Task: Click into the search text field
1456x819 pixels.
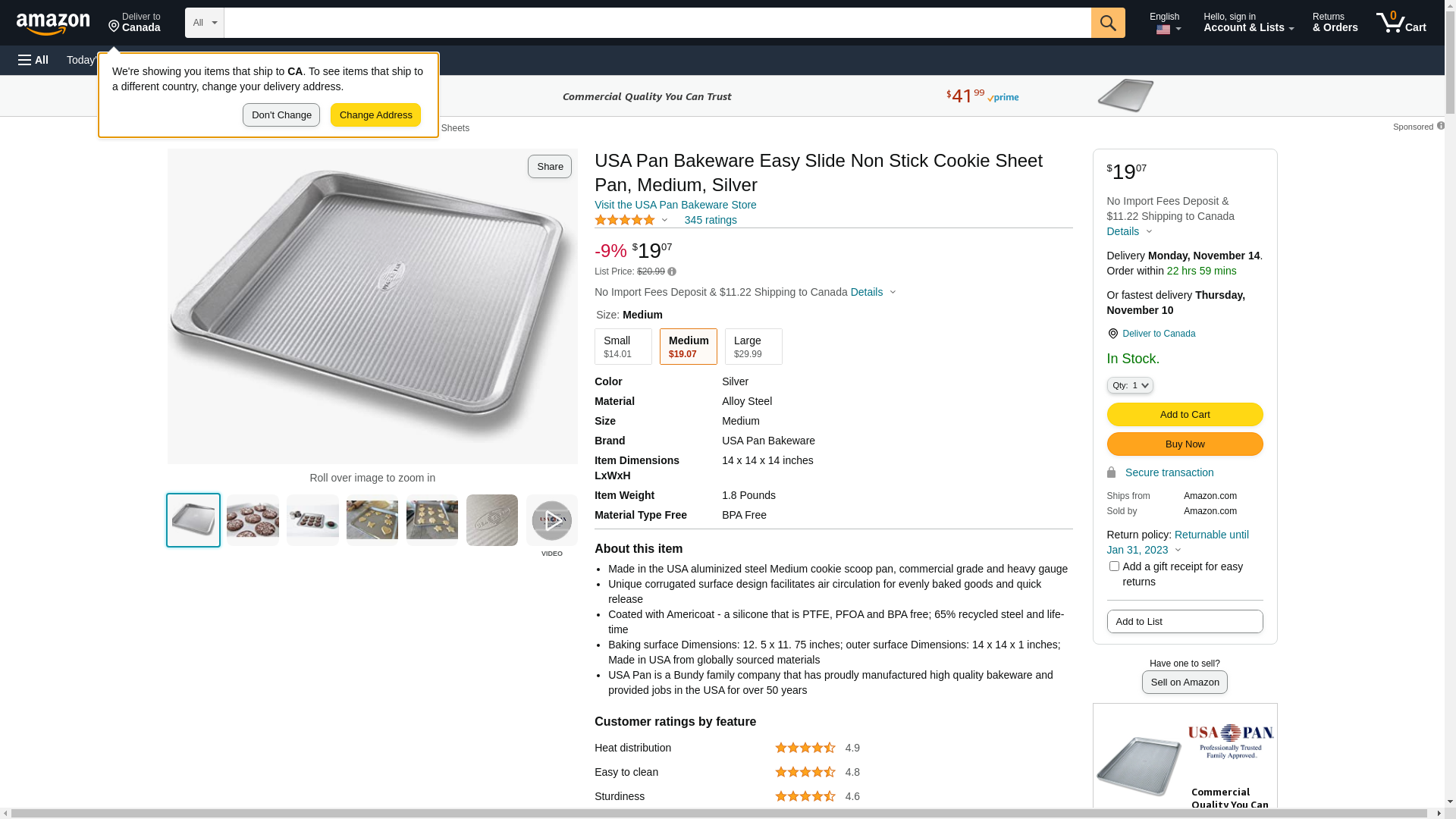Action: click(x=657, y=23)
